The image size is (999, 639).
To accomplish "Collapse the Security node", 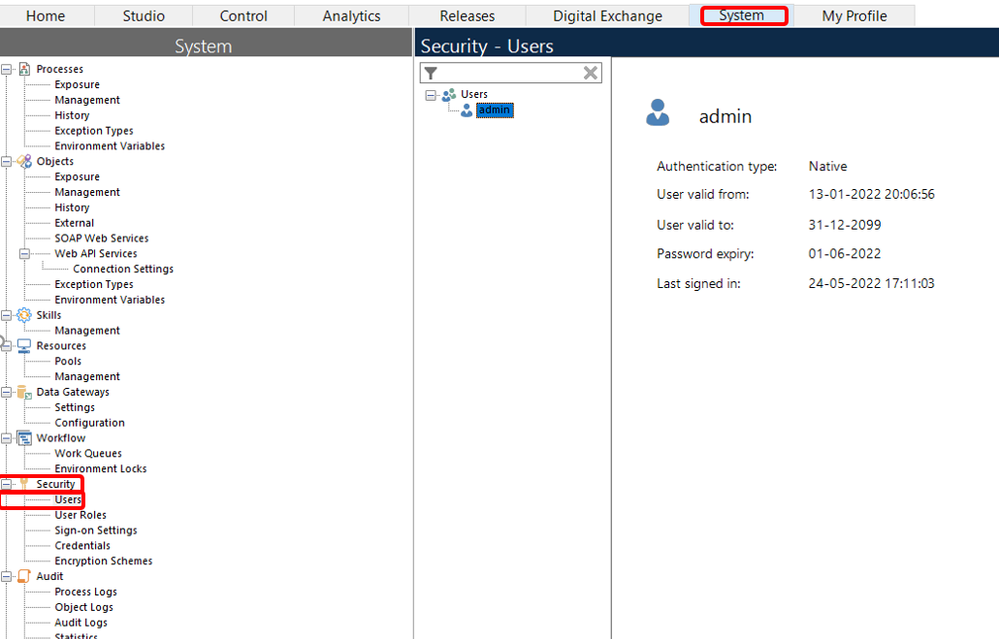I will pyautogui.click(x=6, y=484).
